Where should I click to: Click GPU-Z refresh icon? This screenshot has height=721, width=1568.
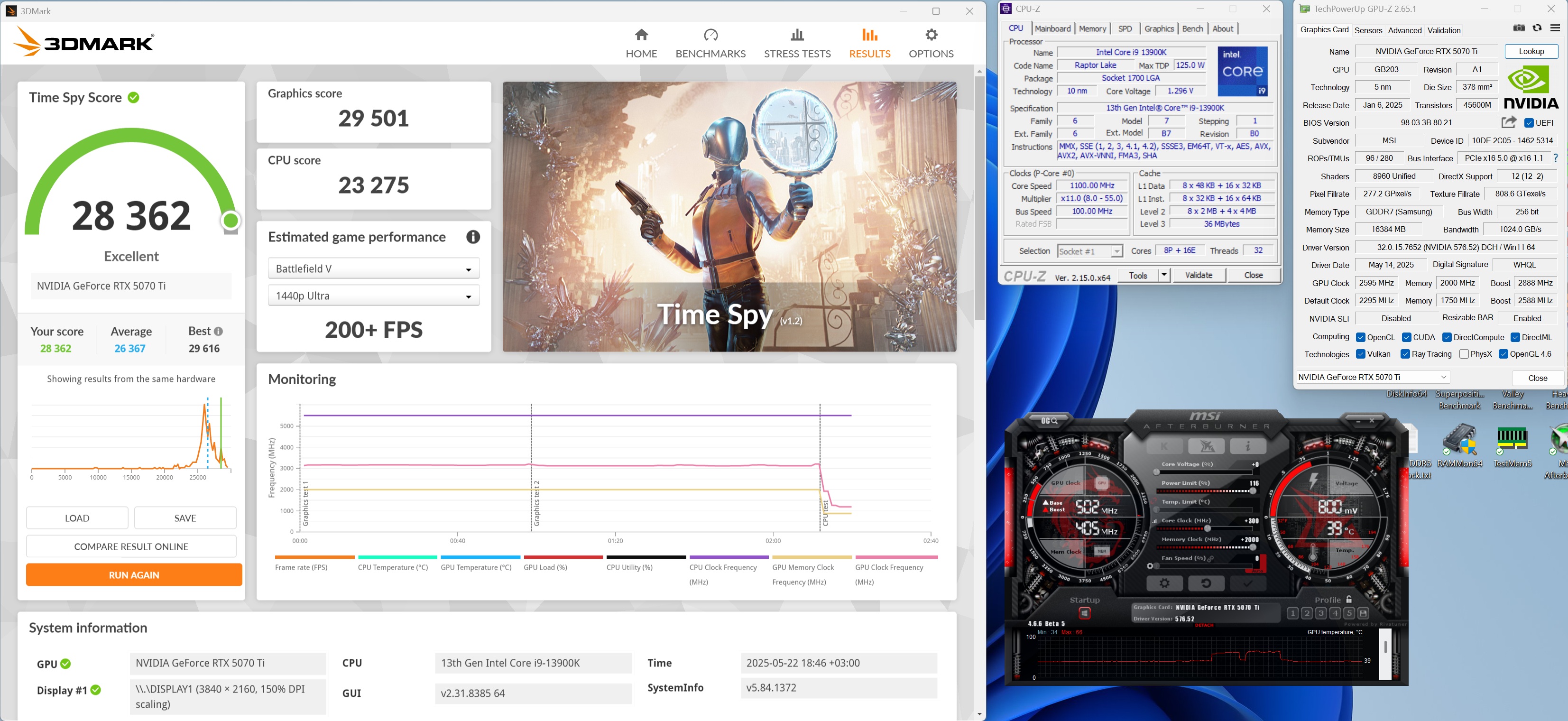(x=1537, y=28)
